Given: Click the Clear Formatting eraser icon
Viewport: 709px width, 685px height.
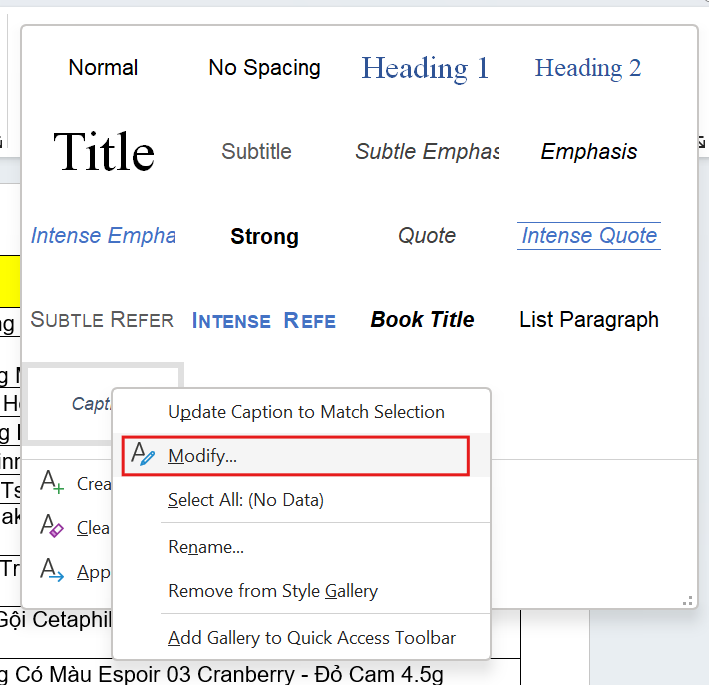Looking at the screenshot, I should tap(52, 526).
